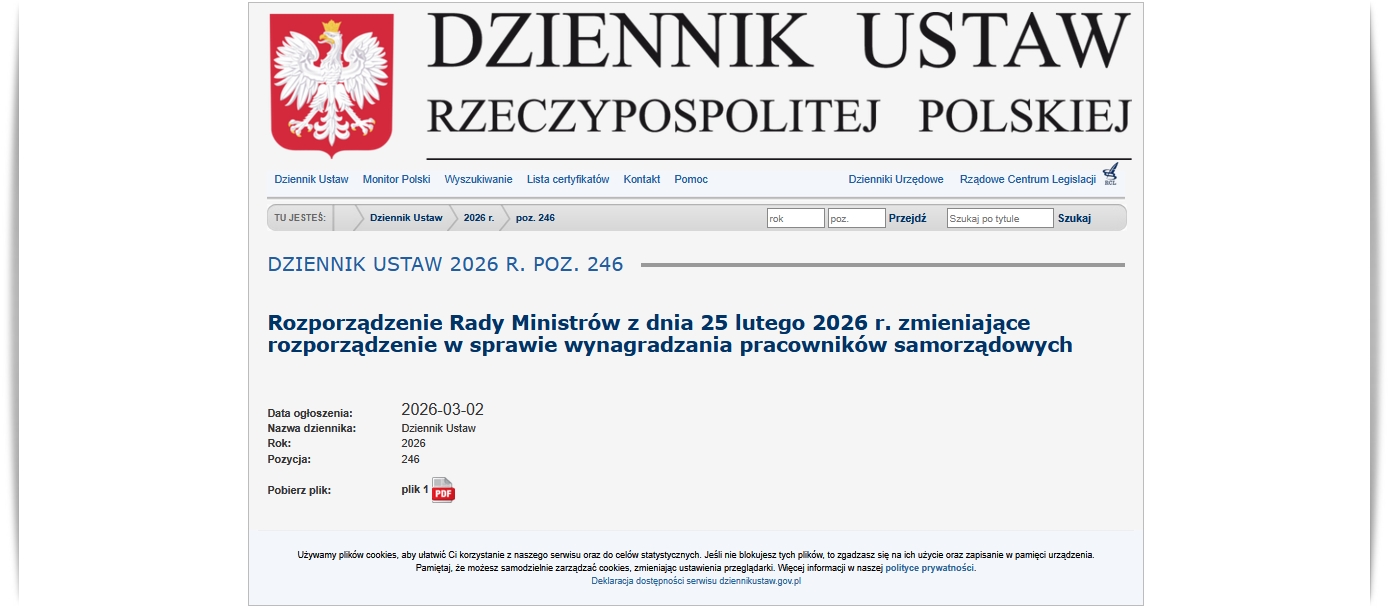The image size is (1389, 608).
Task: Focus the rok input field
Action: click(x=795, y=218)
